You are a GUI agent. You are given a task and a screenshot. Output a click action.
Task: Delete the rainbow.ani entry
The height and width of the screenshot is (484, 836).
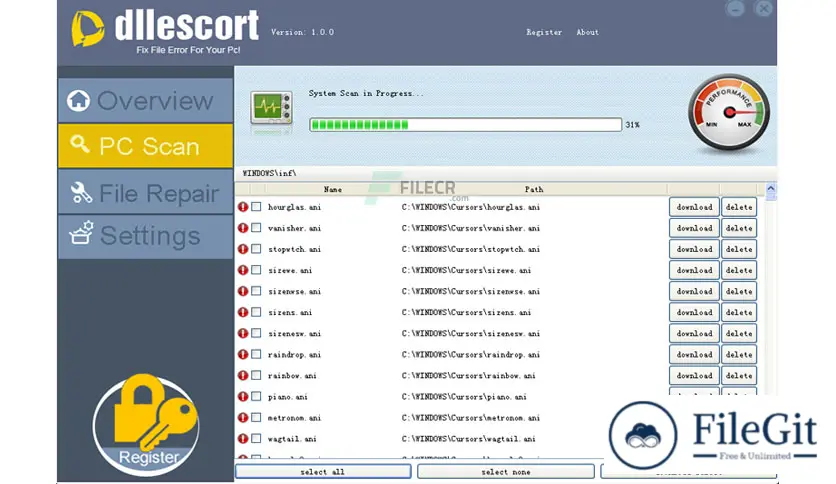coord(739,375)
